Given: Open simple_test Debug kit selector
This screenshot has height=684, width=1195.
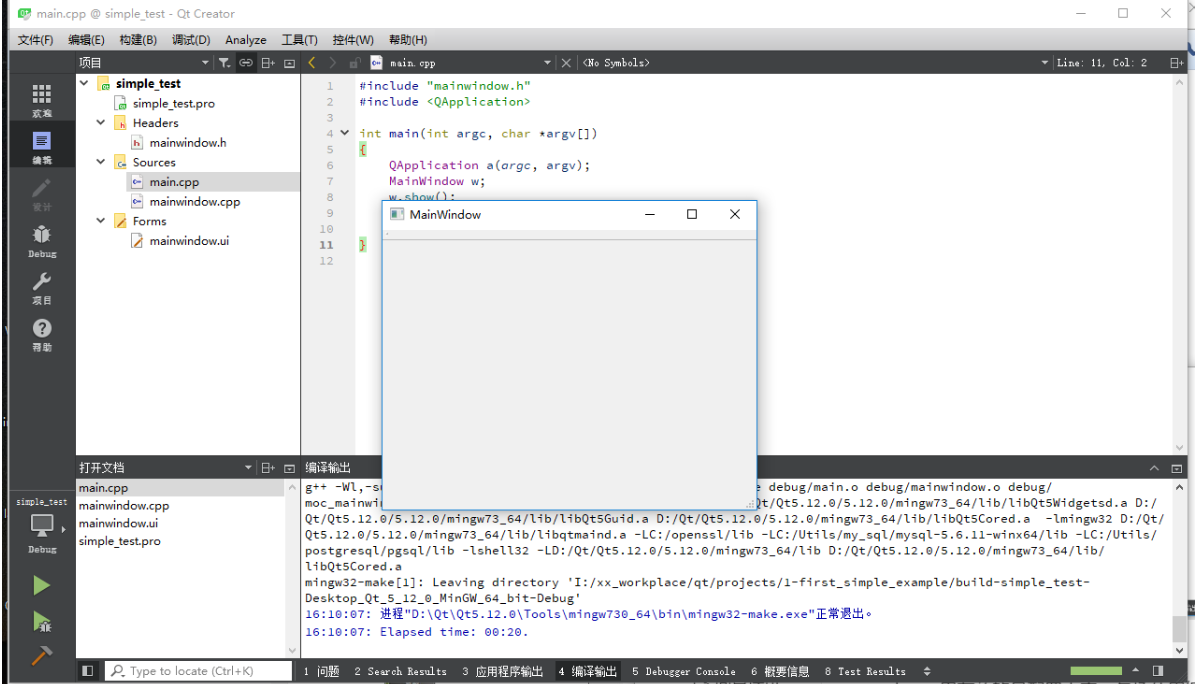Looking at the screenshot, I should (x=42, y=525).
